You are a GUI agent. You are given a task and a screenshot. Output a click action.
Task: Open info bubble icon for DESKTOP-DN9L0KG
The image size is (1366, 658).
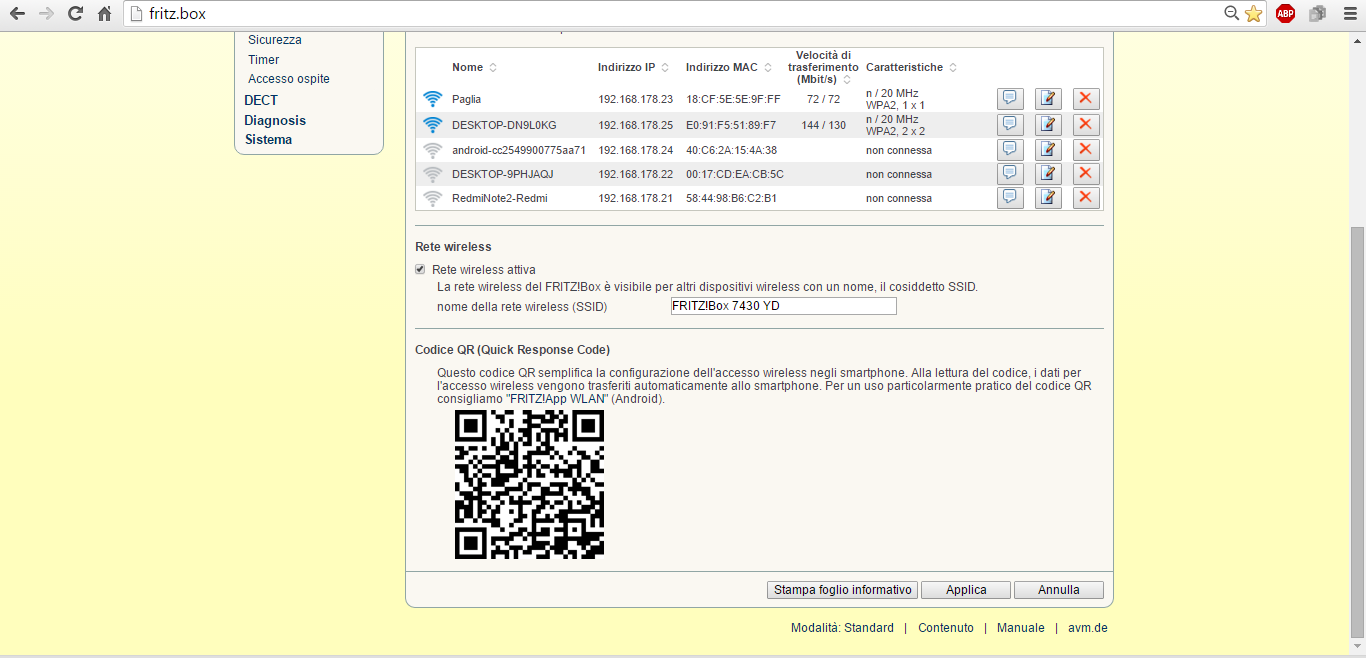(1010, 124)
